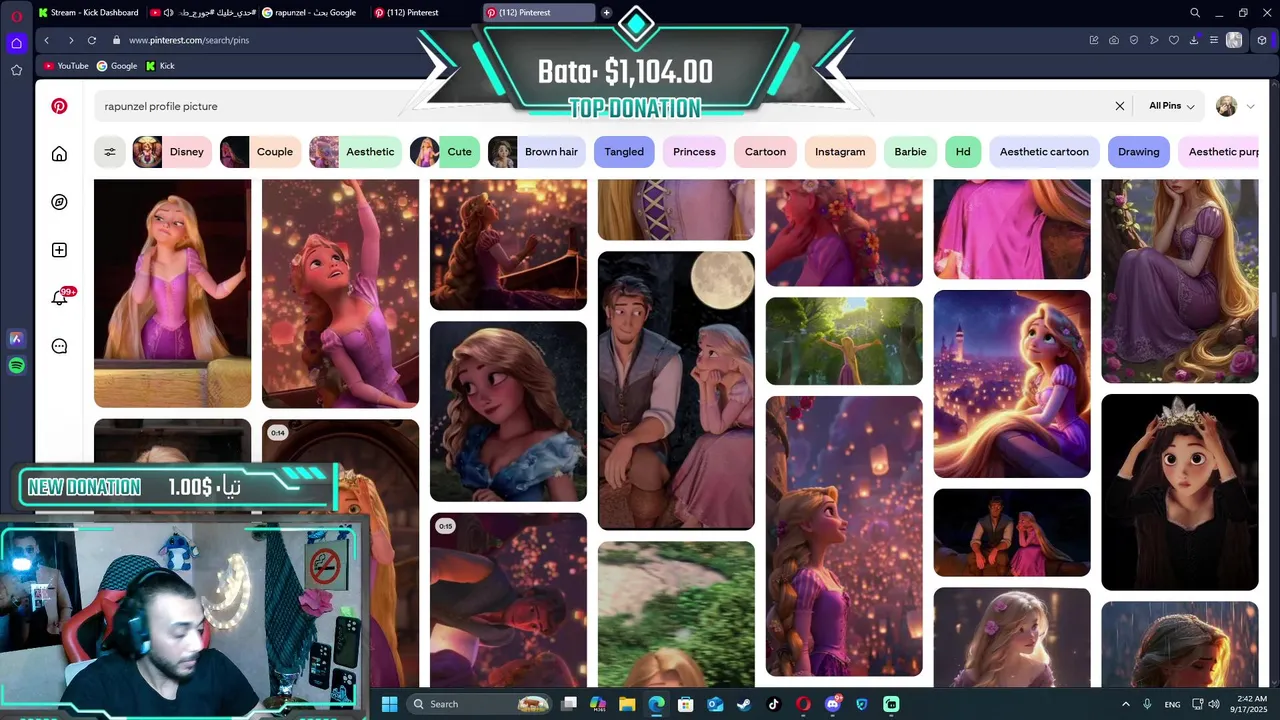Select the Tangled filter chip
This screenshot has height=720, width=1280.
click(x=624, y=152)
